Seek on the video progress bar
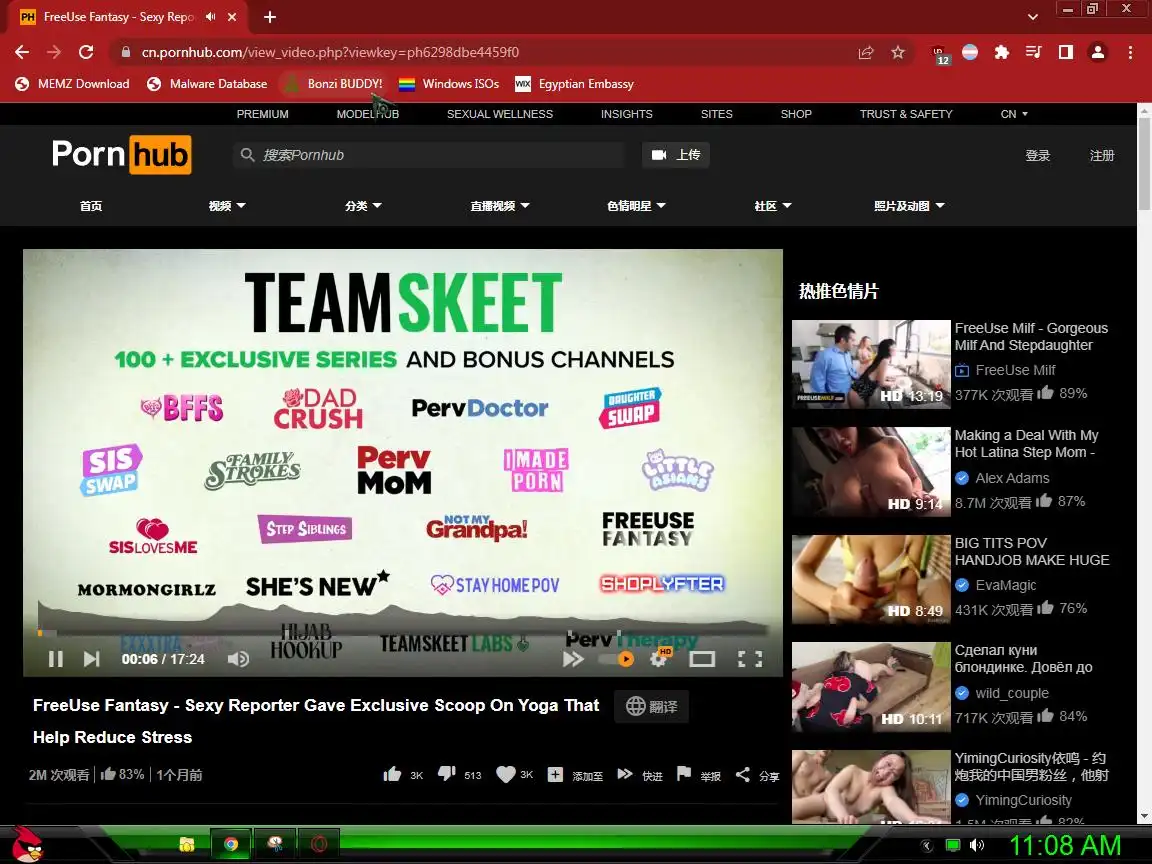 click(403, 633)
